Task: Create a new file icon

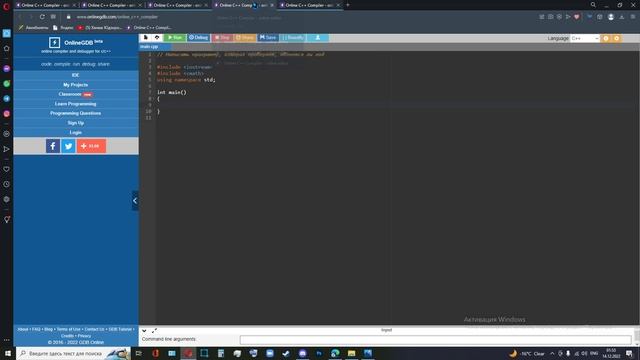Action: point(146,38)
